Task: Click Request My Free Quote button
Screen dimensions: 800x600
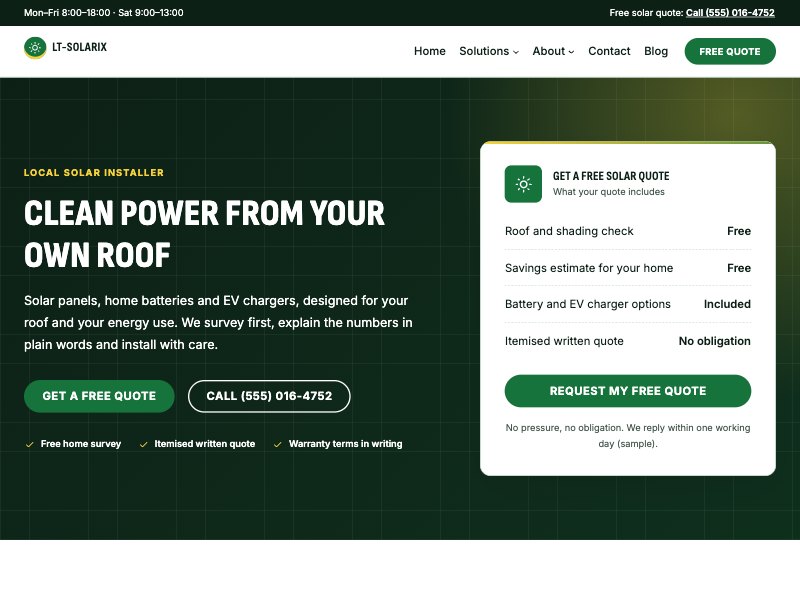Action: coord(628,391)
